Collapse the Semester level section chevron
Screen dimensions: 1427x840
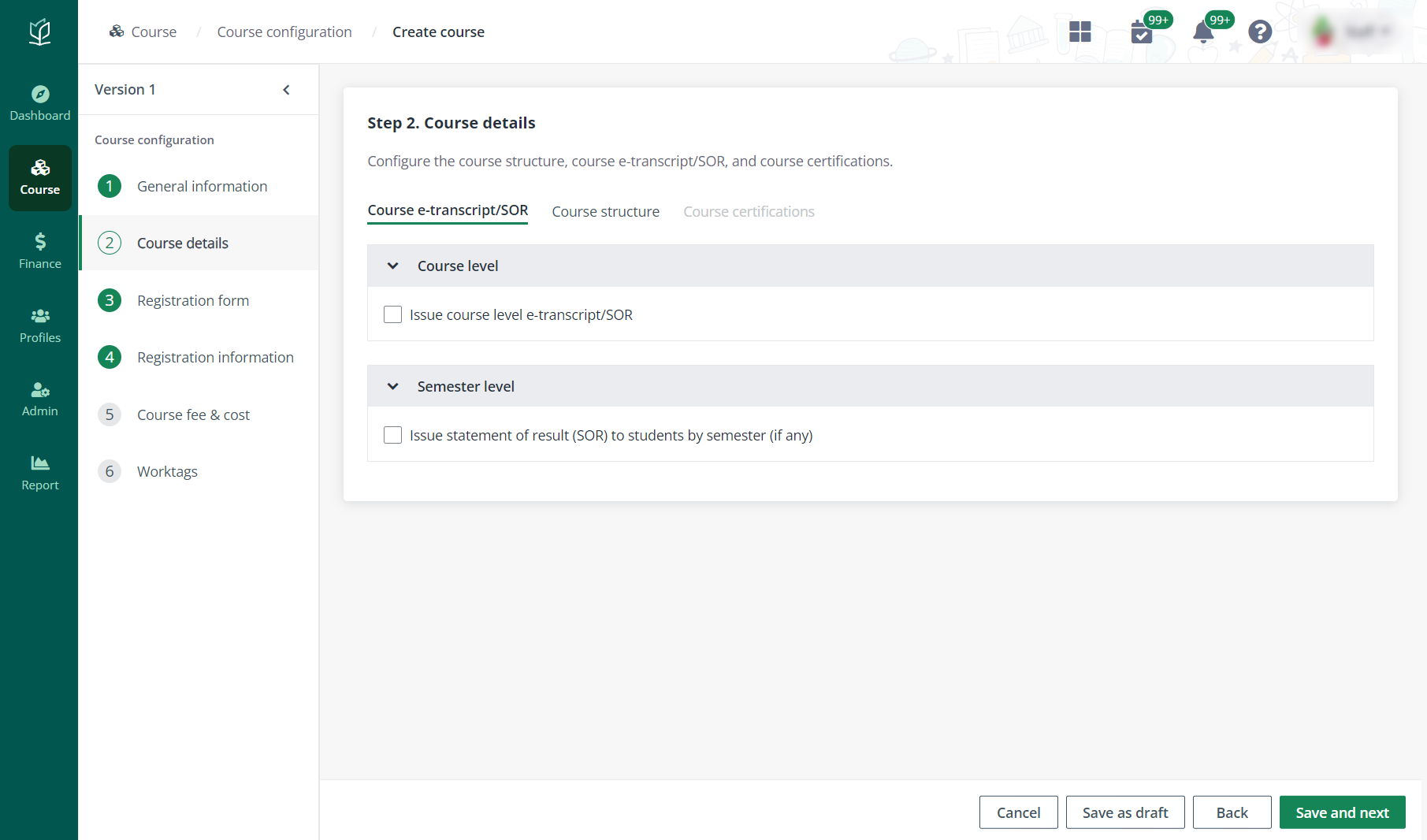point(393,387)
